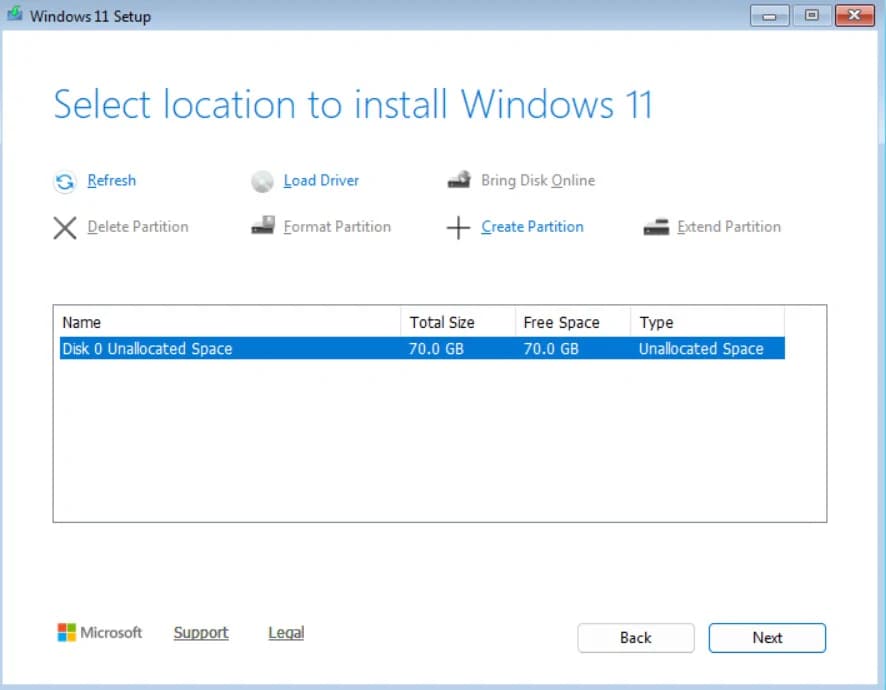The image size is (886, 690).
Task: Click the 70.0 GB Free Space cell
Action: (x=551, y=349)
